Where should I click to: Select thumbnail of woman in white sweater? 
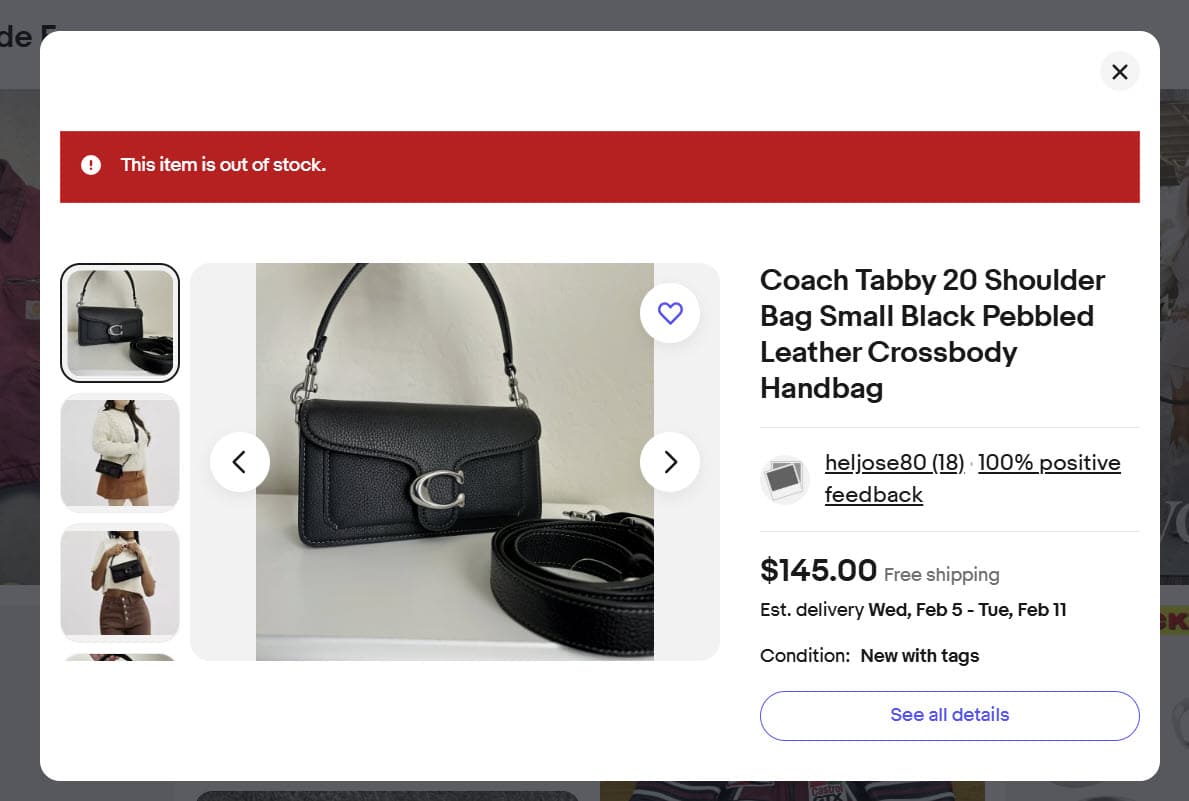coord(120,452)
